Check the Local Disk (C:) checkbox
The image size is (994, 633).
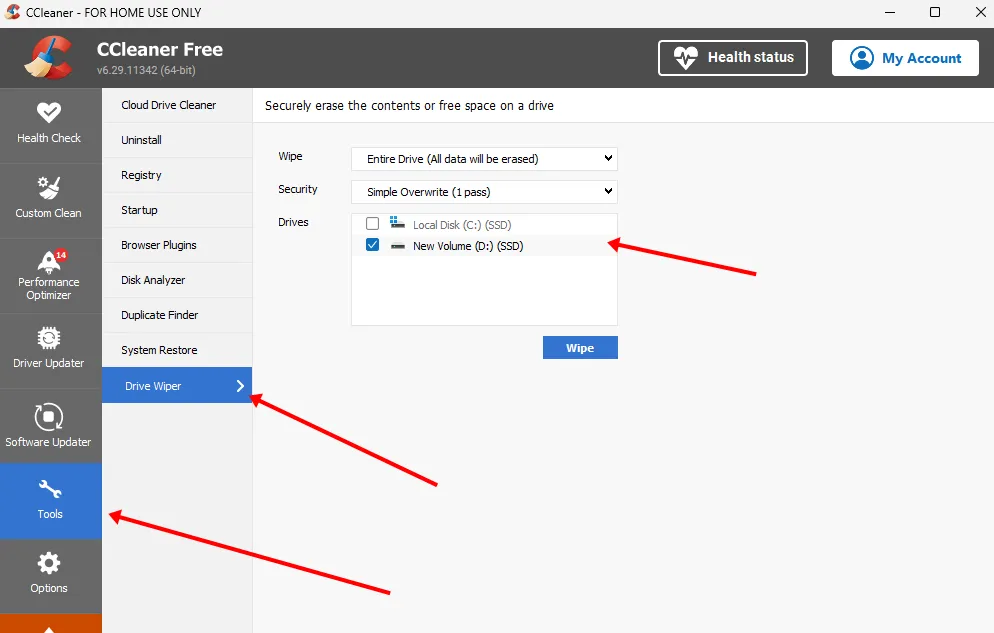coord(373,224)
